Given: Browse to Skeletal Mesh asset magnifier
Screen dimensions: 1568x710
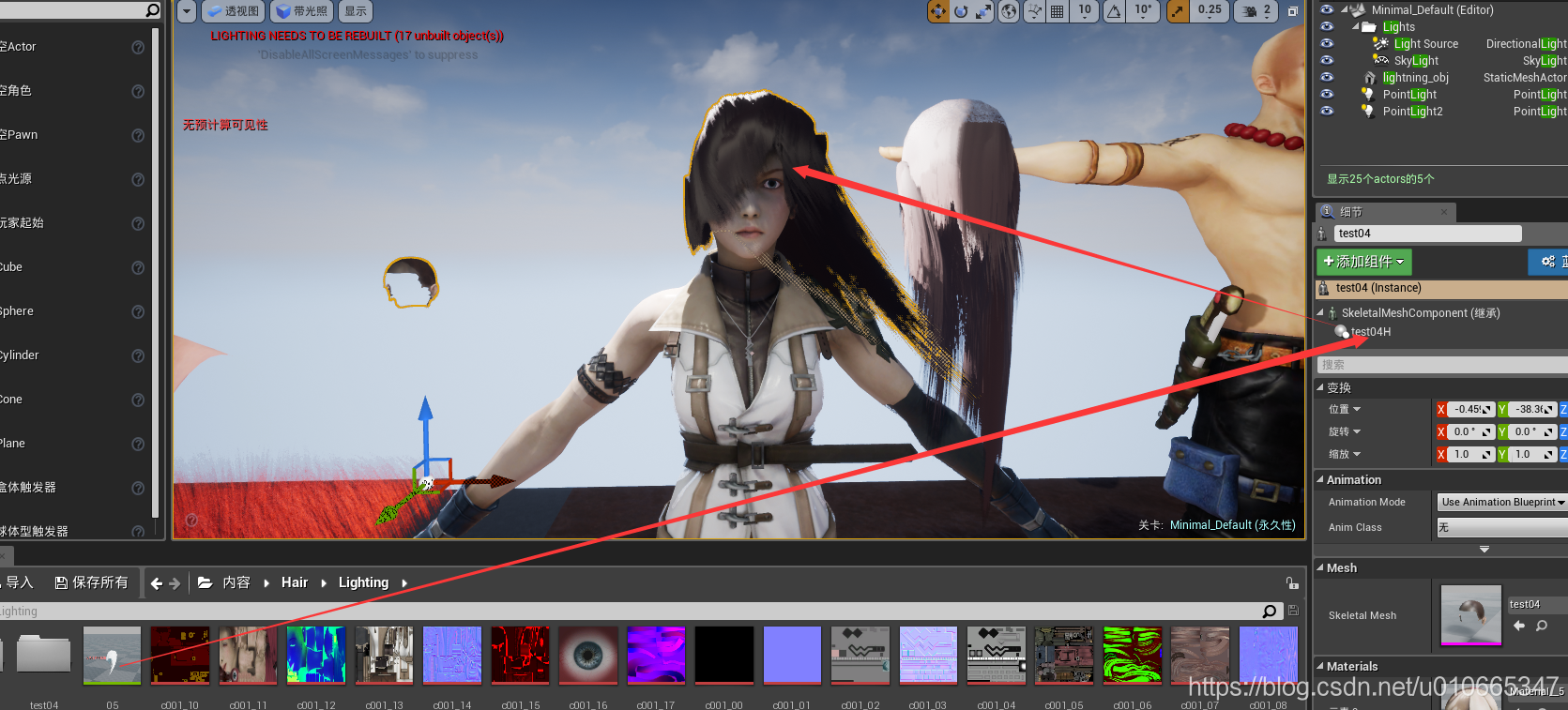Looking at the screenshot, I should coord(1541,626).
